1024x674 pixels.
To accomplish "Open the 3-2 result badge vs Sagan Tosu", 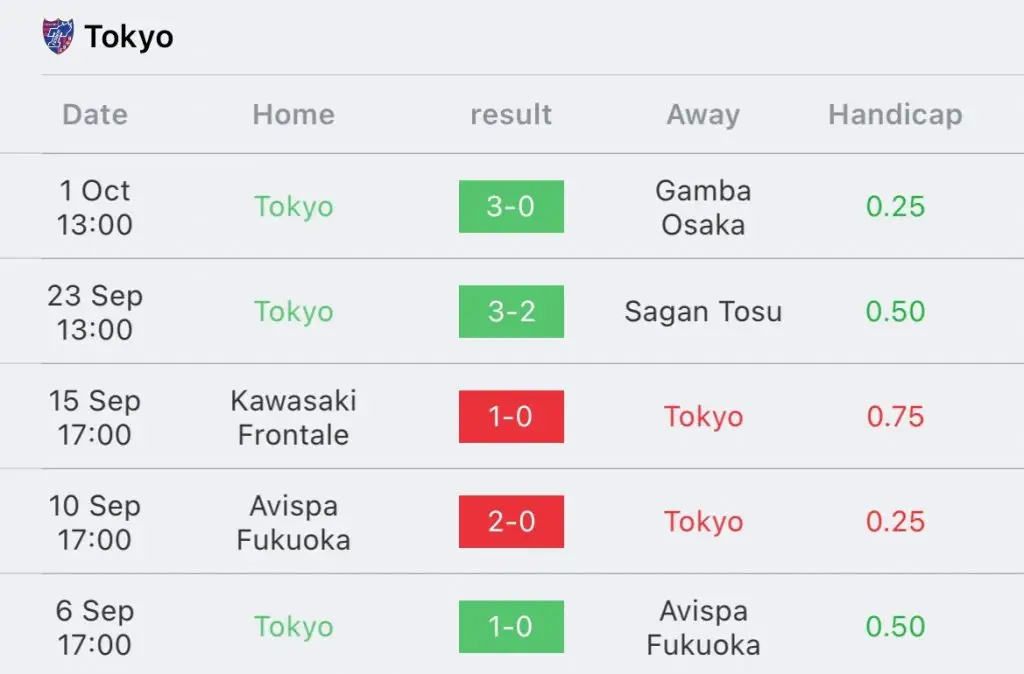I will point(511,312).
